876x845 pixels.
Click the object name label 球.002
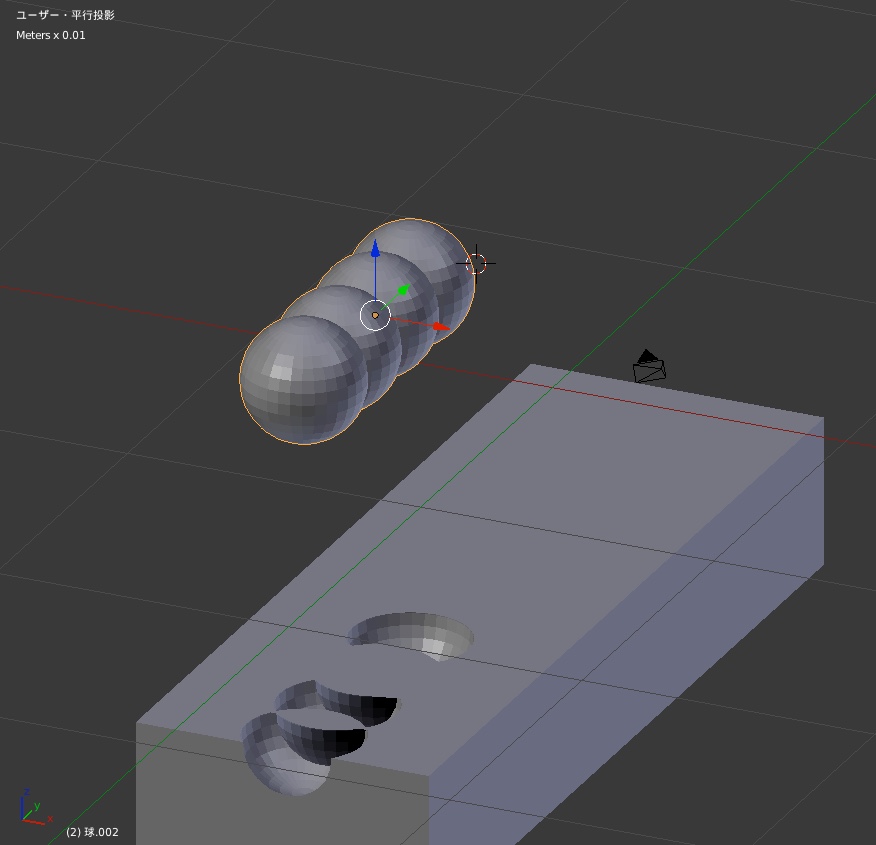(x=92, y=832)
